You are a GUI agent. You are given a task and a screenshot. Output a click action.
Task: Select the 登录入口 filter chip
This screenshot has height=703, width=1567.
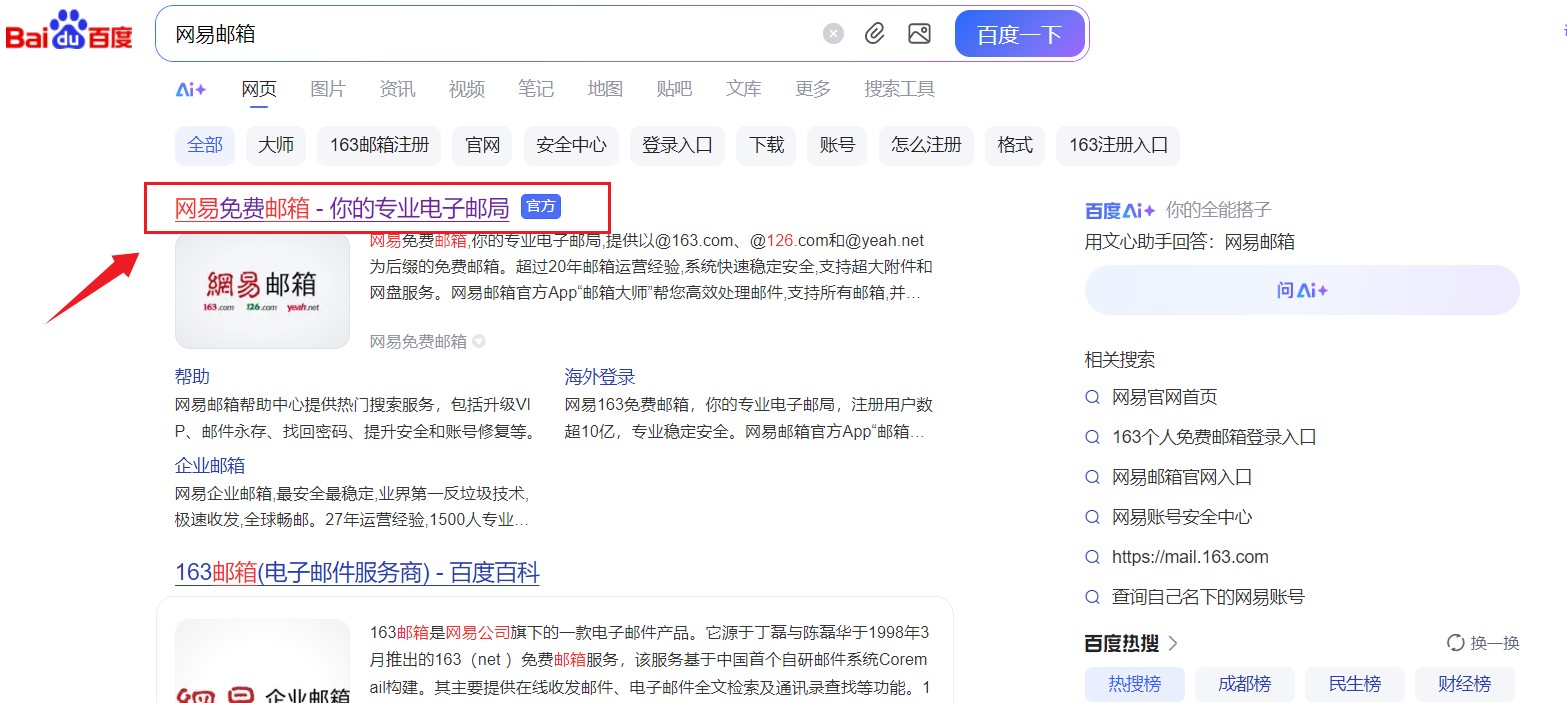[677, 145]
